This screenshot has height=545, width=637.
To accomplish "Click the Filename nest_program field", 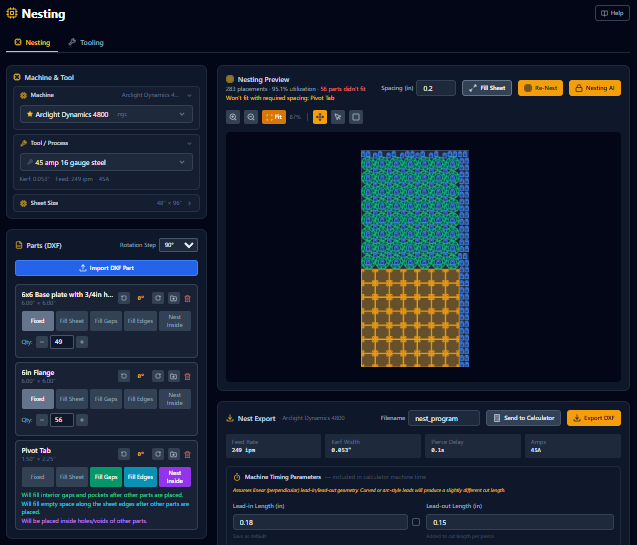I will (444, 418).
